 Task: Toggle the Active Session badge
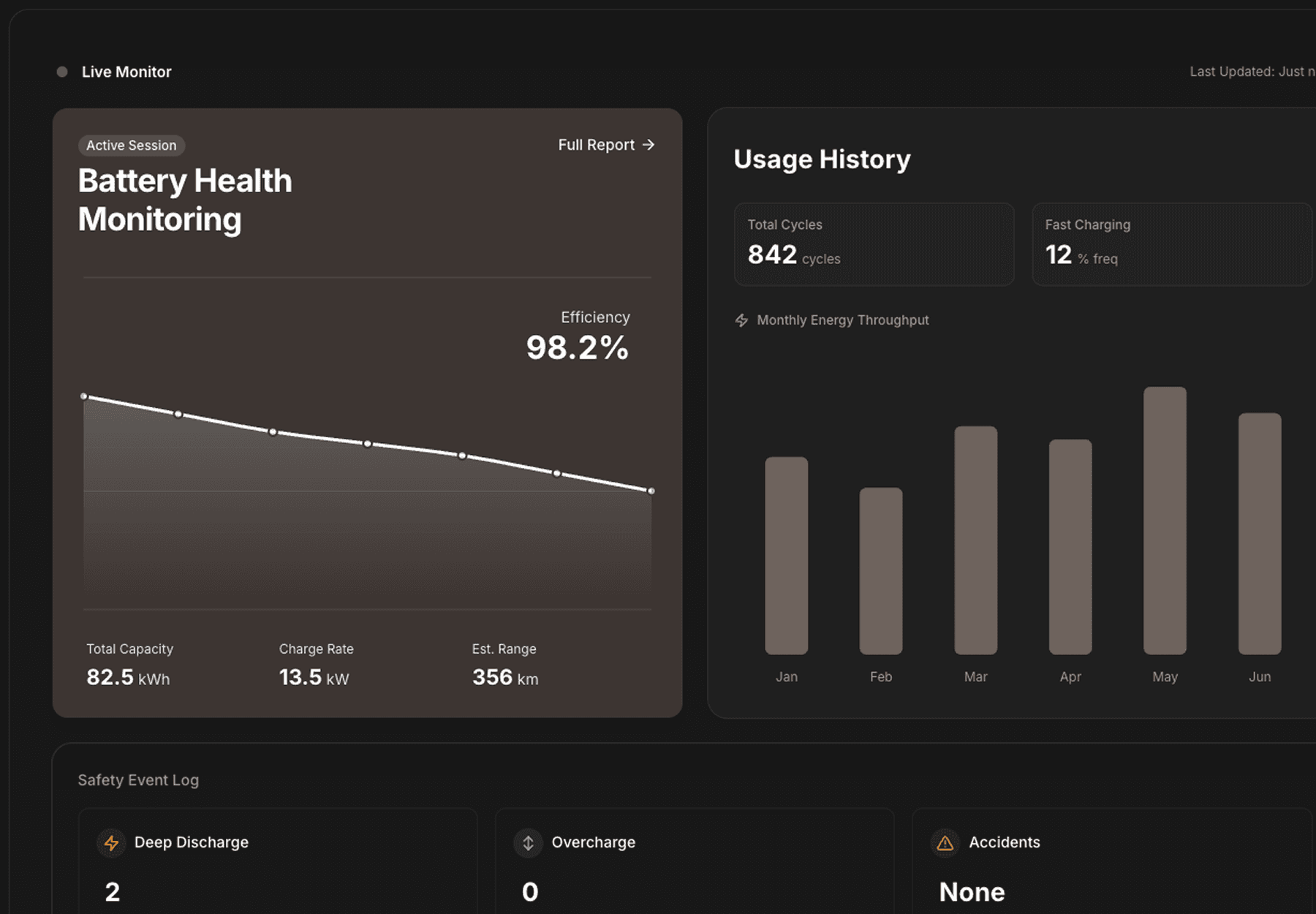tap(131, 146)
